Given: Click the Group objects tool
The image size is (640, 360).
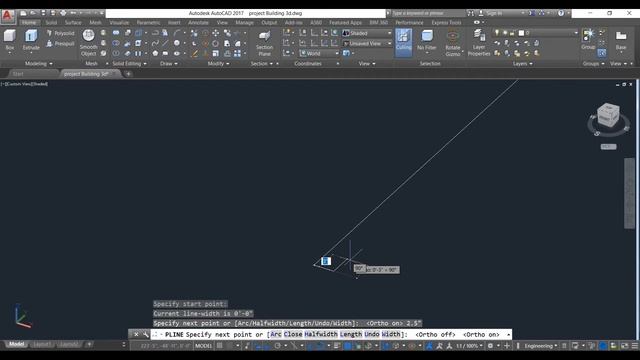Looking at the screenshot, I should [588, 40].
